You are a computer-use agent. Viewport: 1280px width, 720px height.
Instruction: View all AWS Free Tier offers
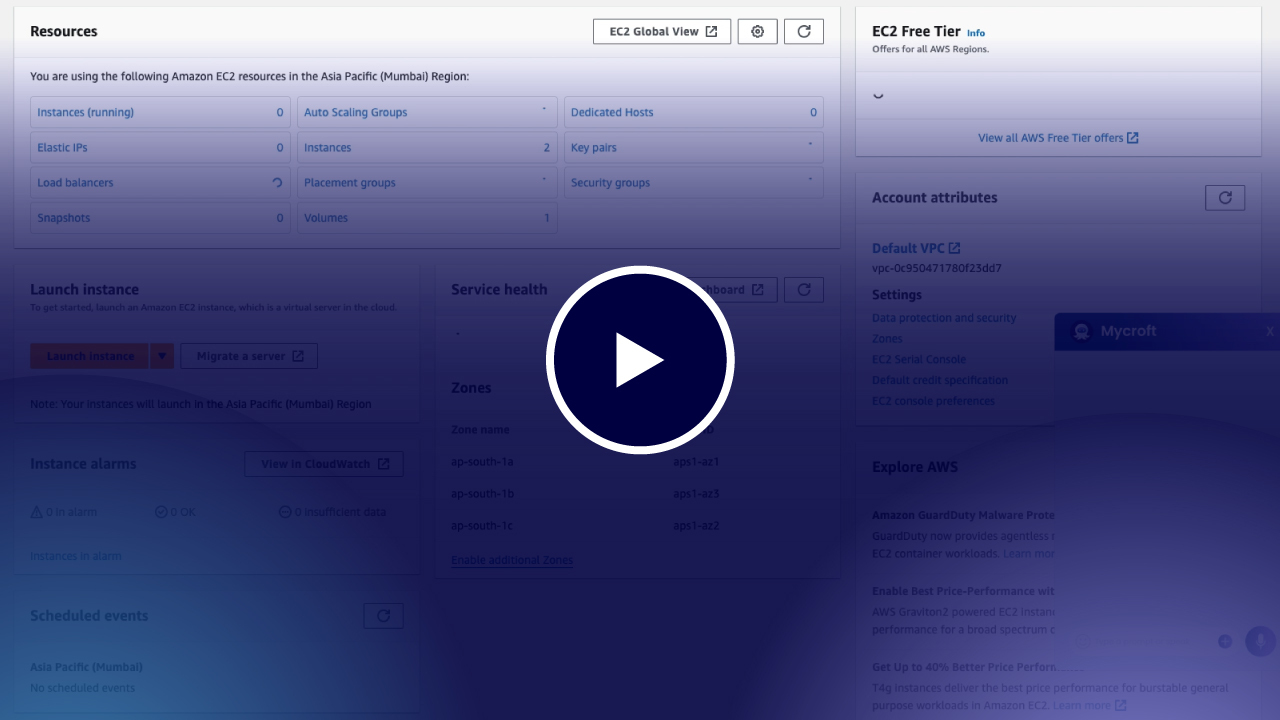pyautogui.click(x=1058, y=138)
